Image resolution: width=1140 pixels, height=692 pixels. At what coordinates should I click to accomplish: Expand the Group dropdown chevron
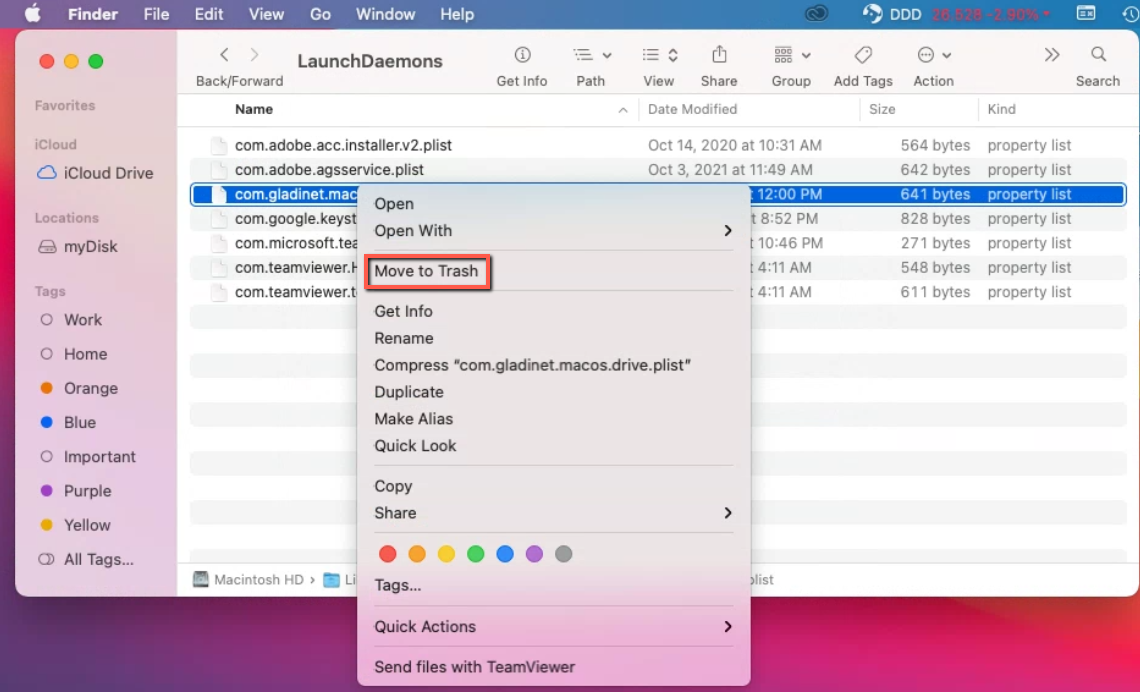point(806,55)
